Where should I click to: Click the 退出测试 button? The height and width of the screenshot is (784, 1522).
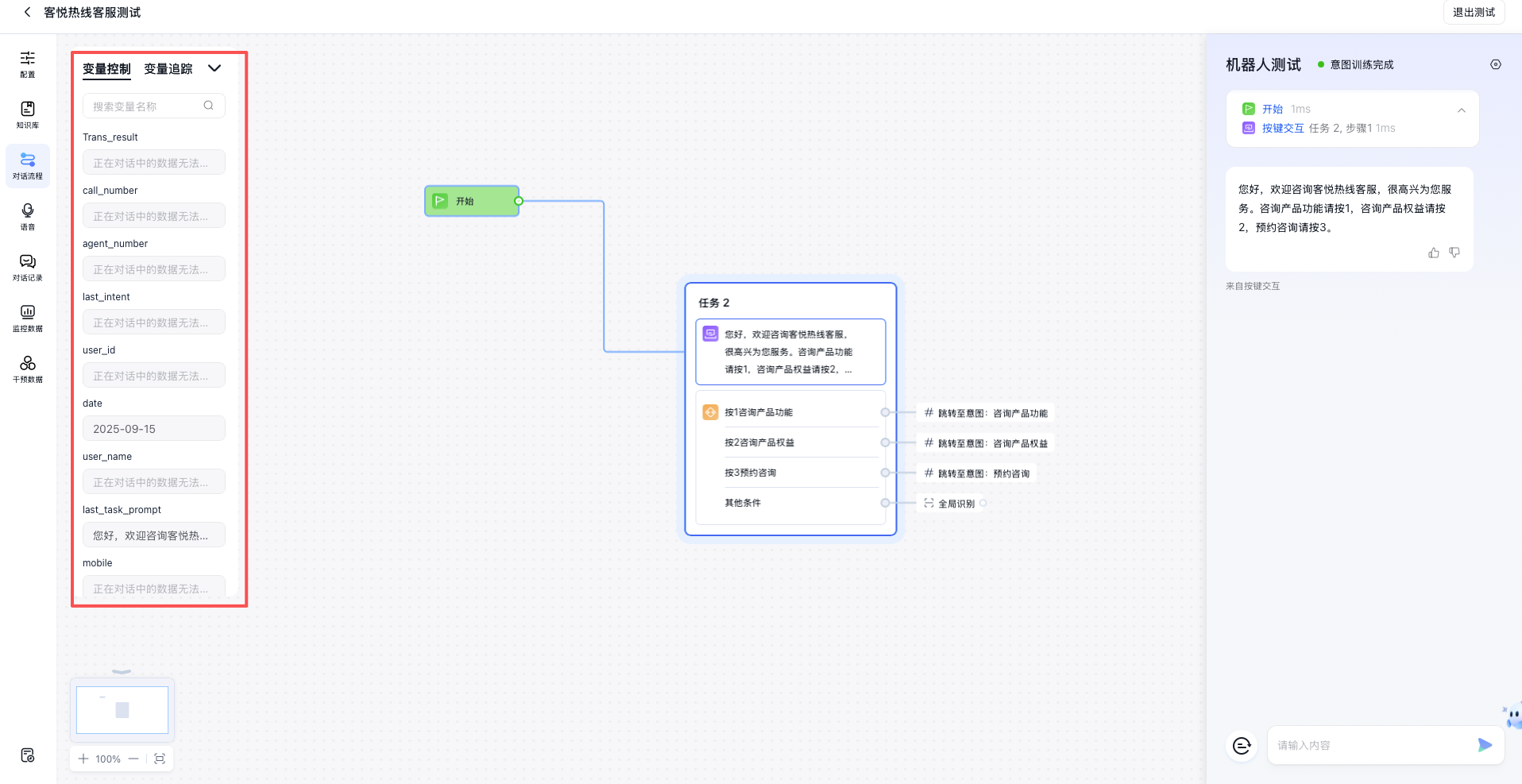[1474, 13]
